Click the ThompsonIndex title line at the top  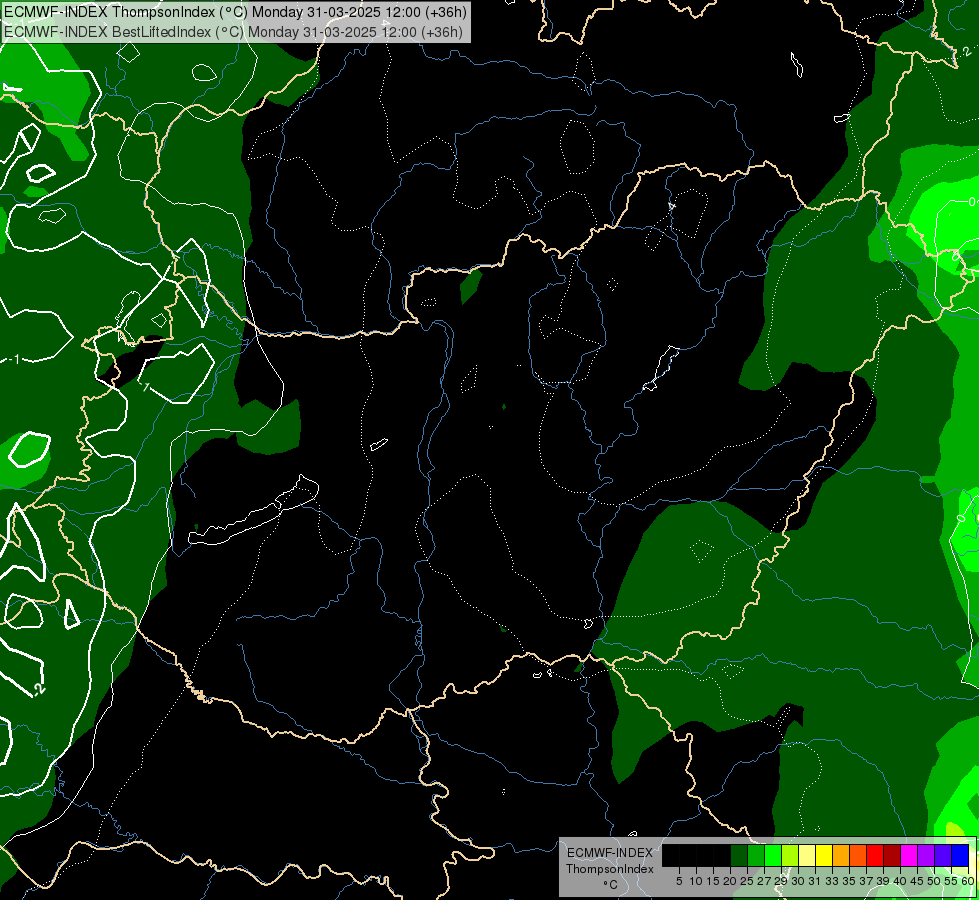235,12
